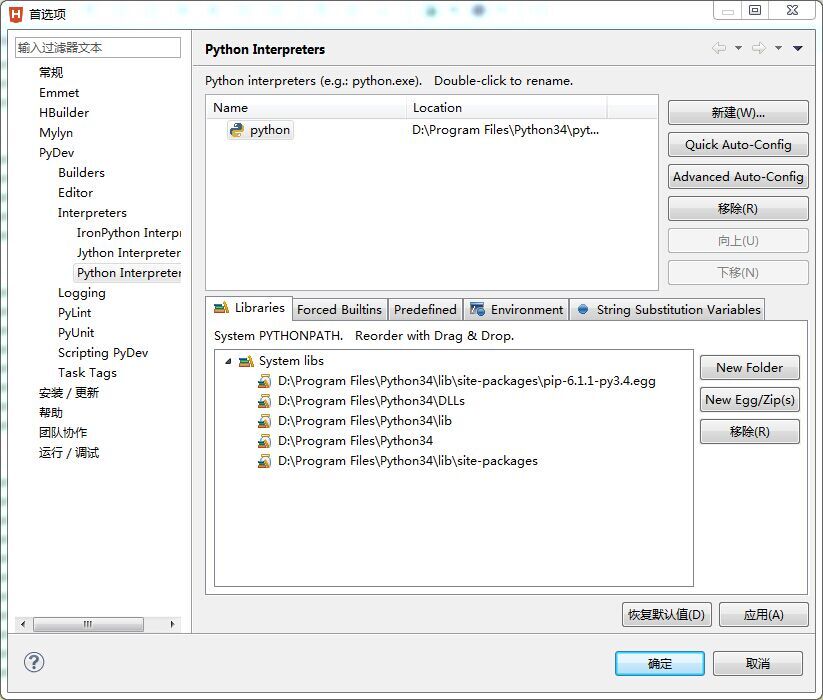The width and height of the screenshot is (823, 700).
Task: Apply changes with 应用(A)
Action: coord(764,614)
